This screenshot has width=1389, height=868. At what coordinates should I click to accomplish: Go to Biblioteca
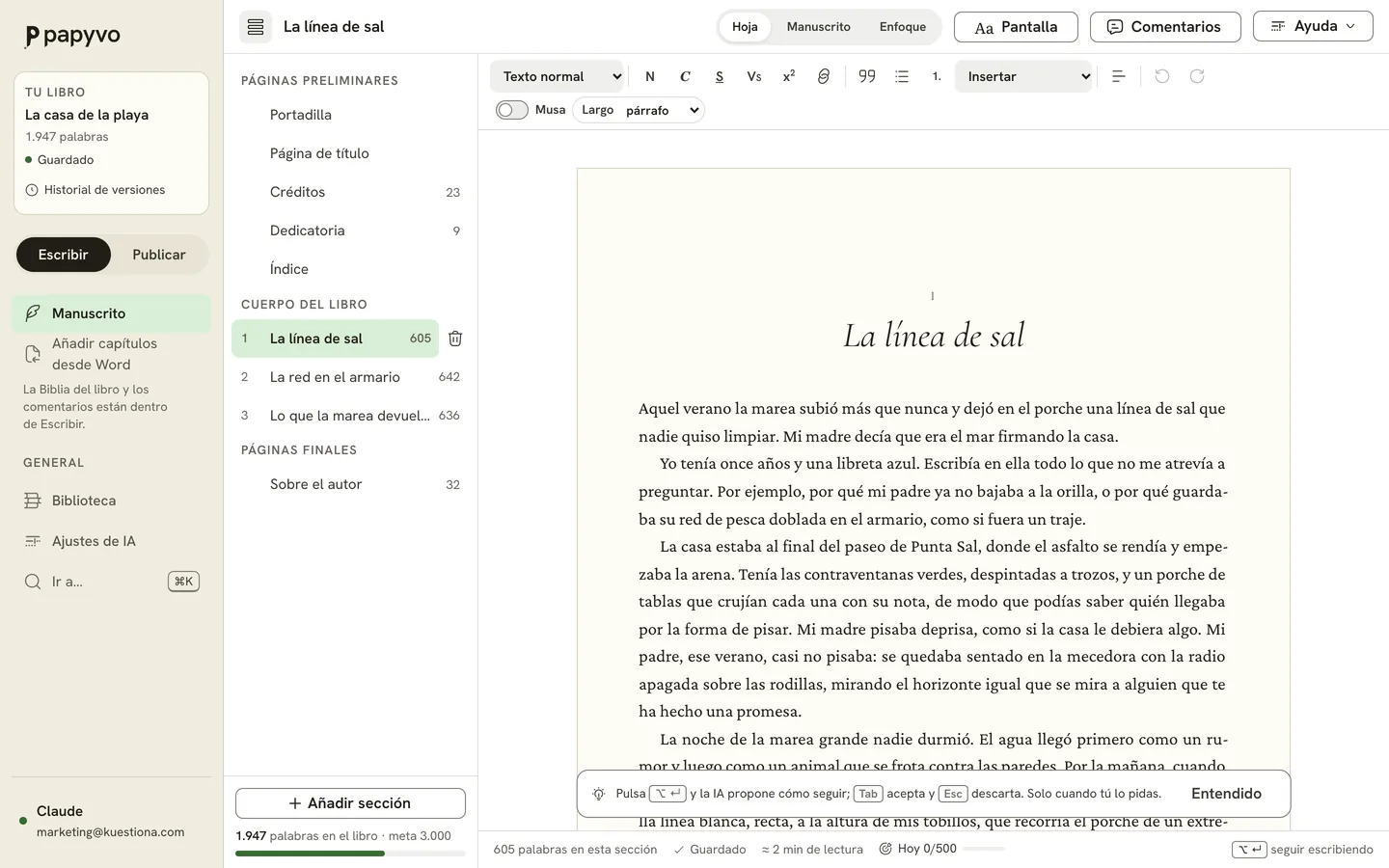[112, 501]
